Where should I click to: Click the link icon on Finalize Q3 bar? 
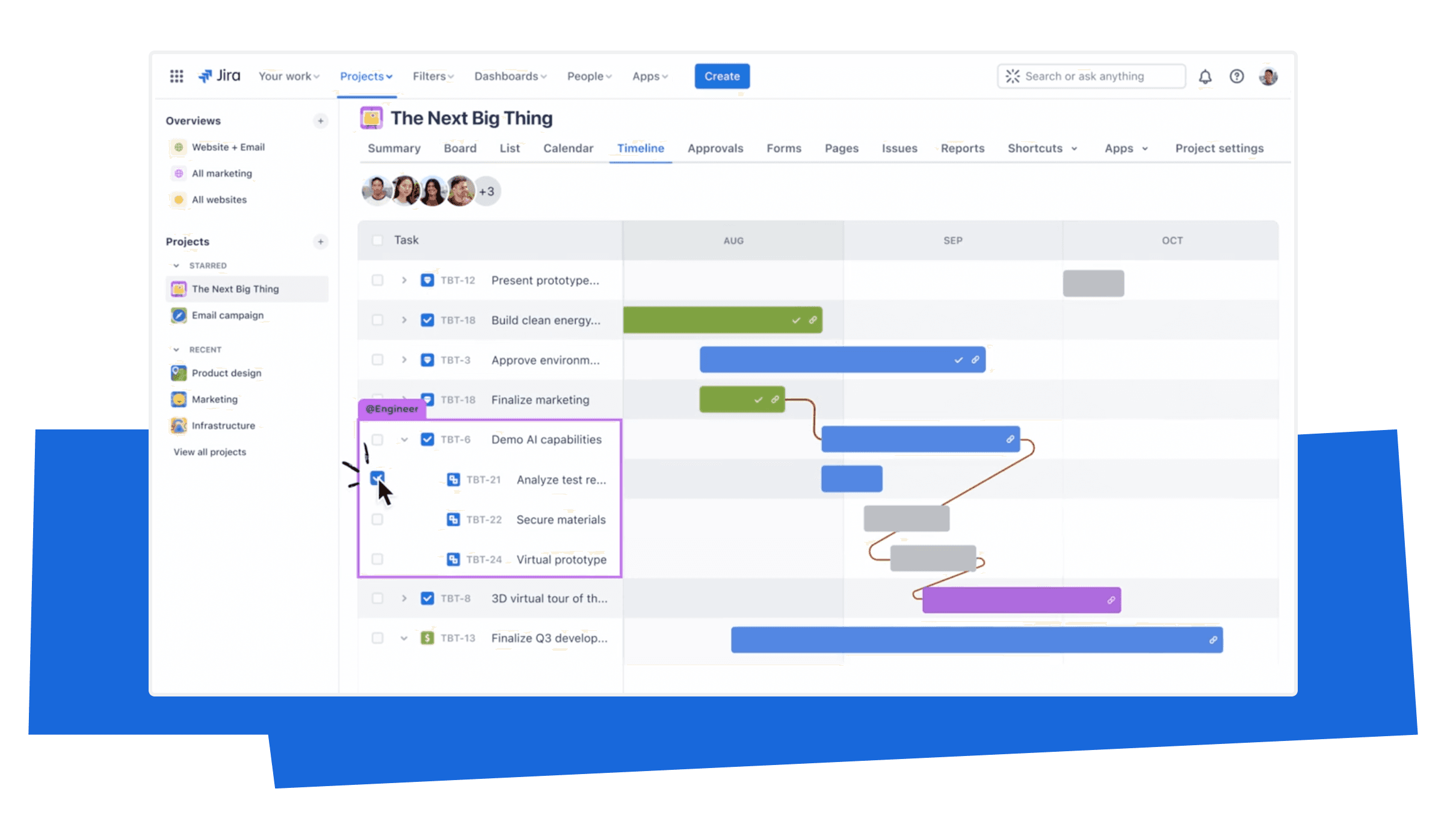click(1214, 640)
